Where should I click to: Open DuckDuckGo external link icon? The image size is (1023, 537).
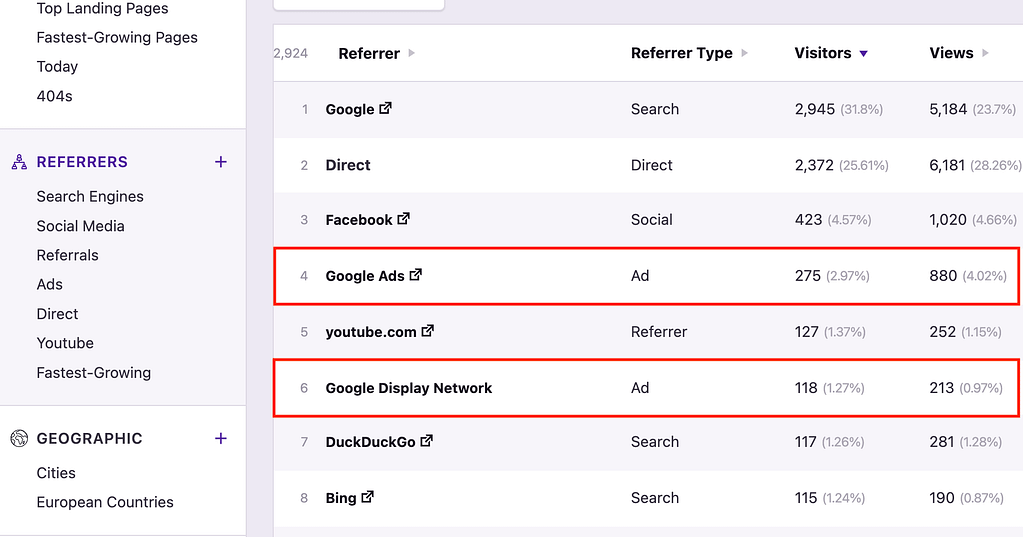(x=427, y=440)
